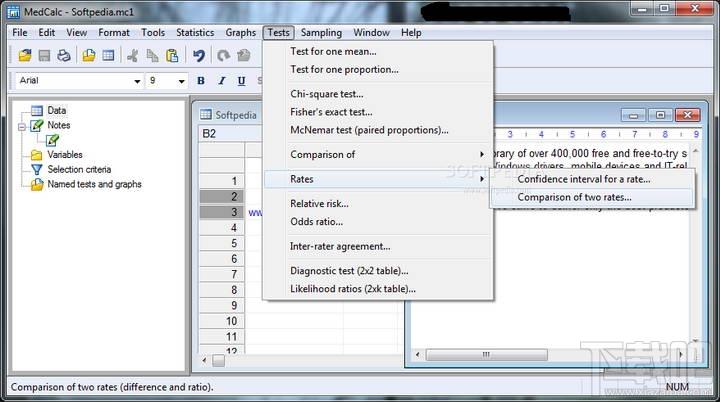This screenshot has width=720, height=402.
Task: Close the open Tests menu
Action: 278,33
